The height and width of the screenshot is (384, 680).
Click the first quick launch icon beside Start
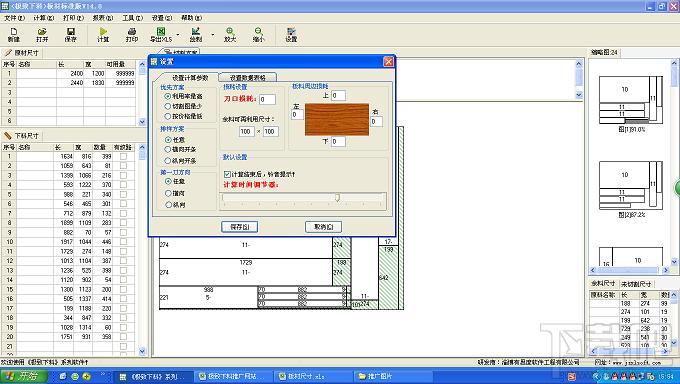click(63, 376)
